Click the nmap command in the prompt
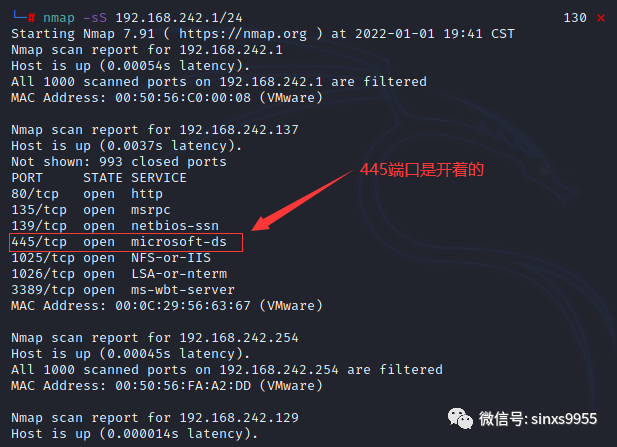617x447 pixels. click(x=59, y=18)
